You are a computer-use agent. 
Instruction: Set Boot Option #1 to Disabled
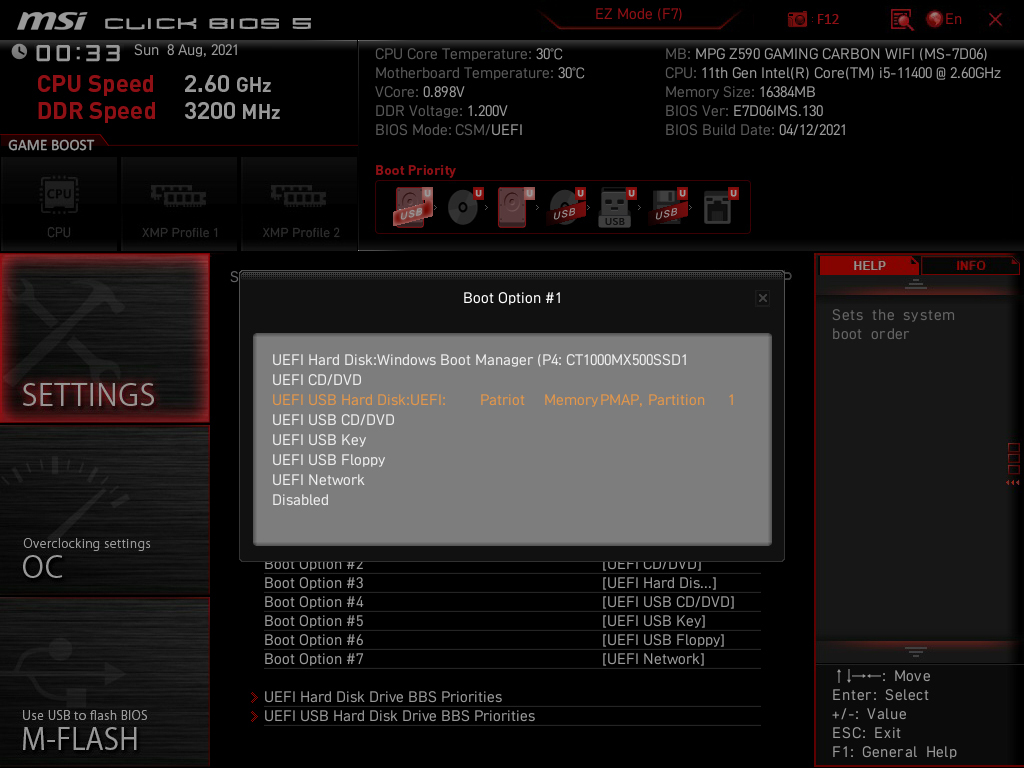[300, 500]
